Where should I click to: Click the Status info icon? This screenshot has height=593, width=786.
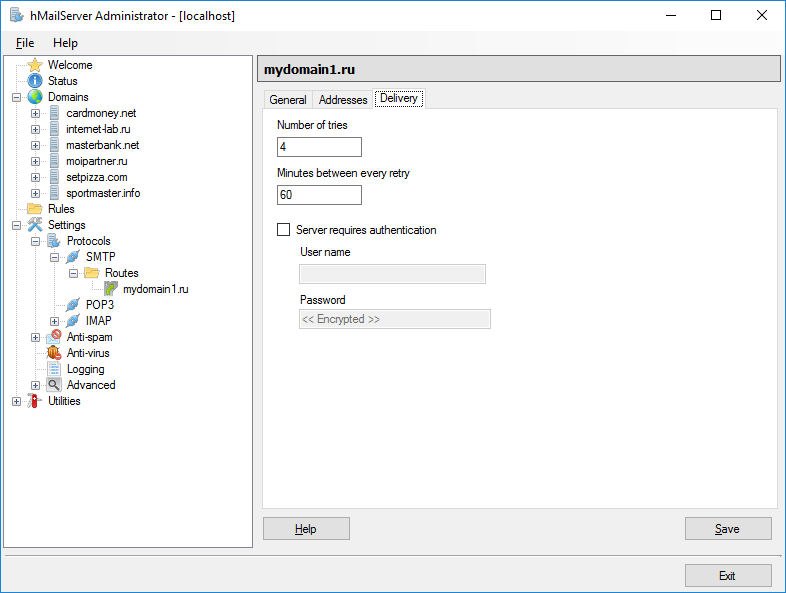coord(35,81)
